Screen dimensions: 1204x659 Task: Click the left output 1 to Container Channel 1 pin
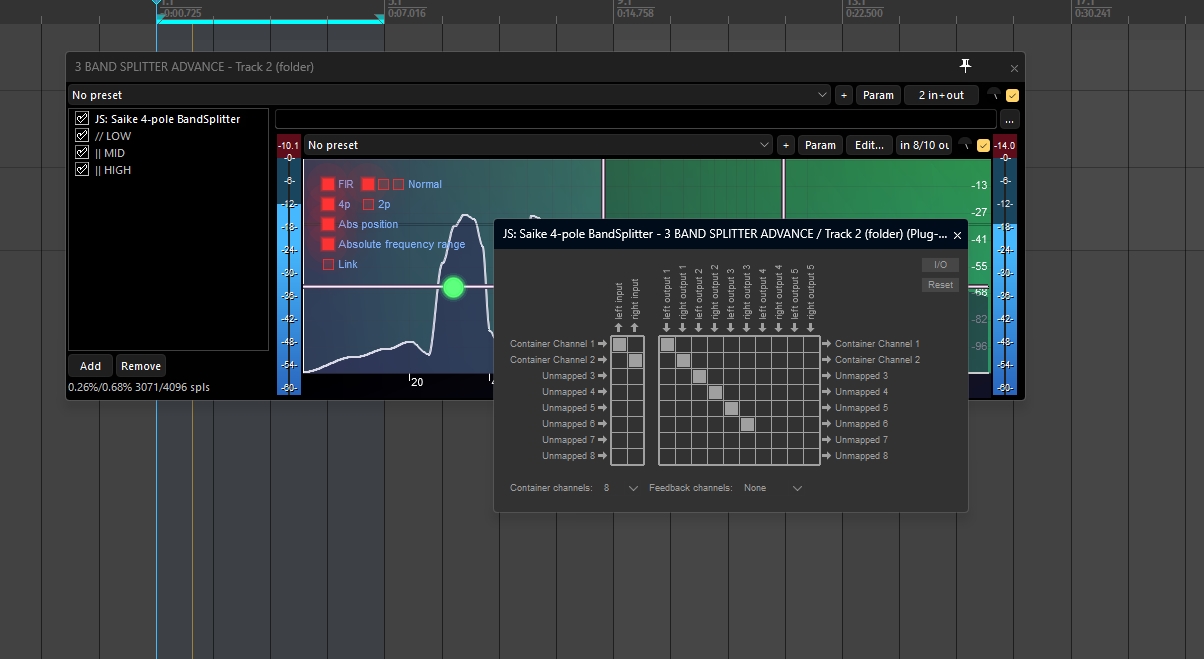coord(667,344)
